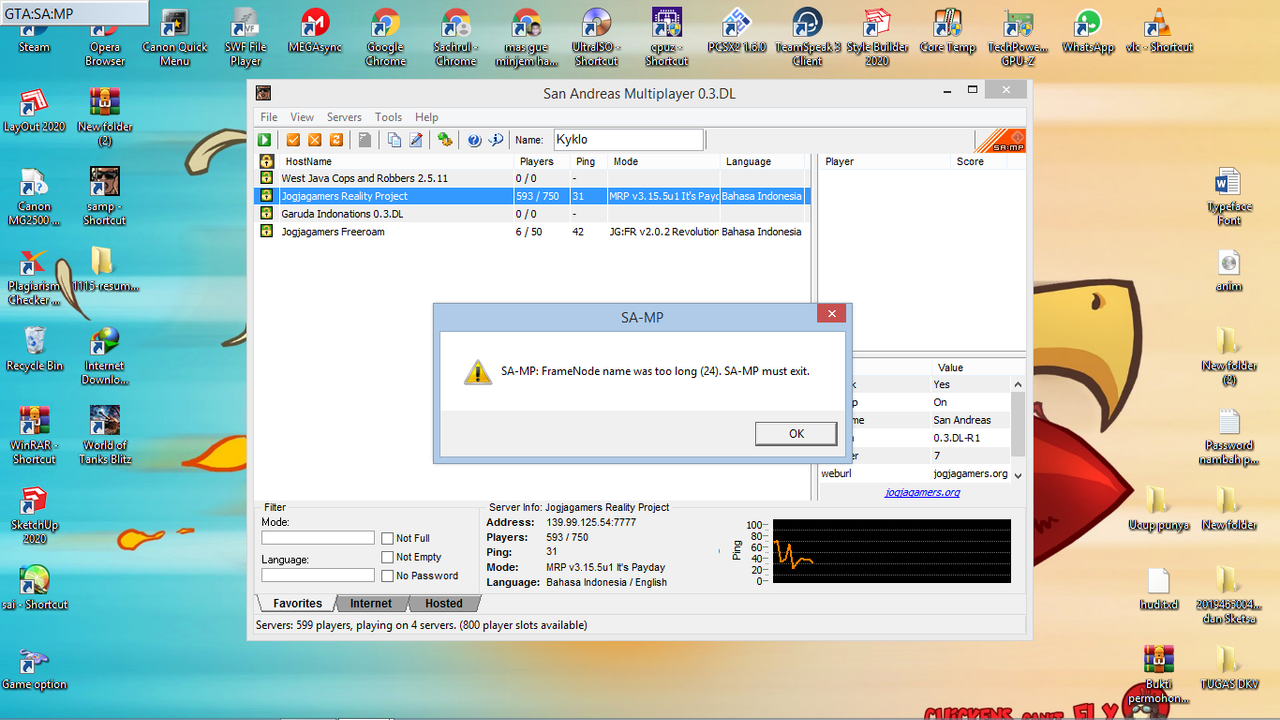Switch to the Hosted tab

click(x=443, y=603)
